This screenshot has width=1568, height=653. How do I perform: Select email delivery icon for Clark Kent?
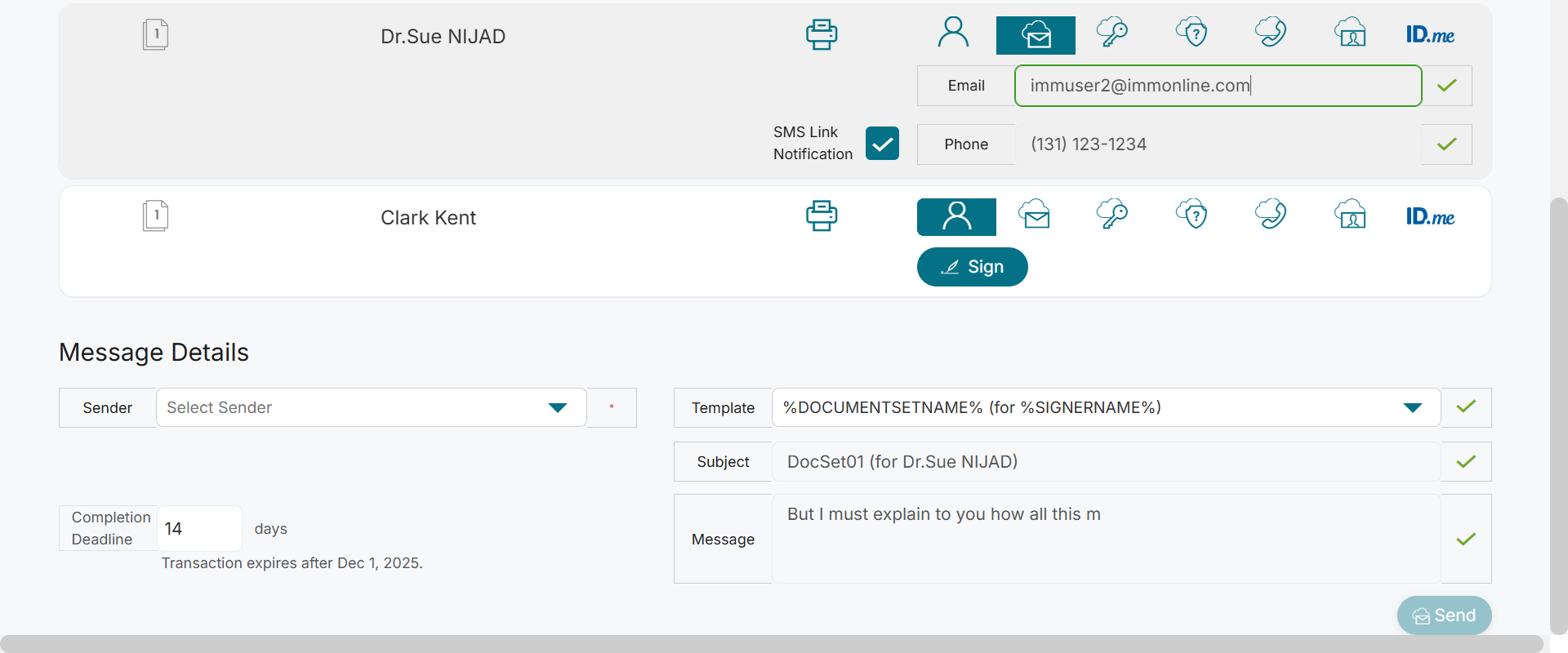pos(1035,215)
